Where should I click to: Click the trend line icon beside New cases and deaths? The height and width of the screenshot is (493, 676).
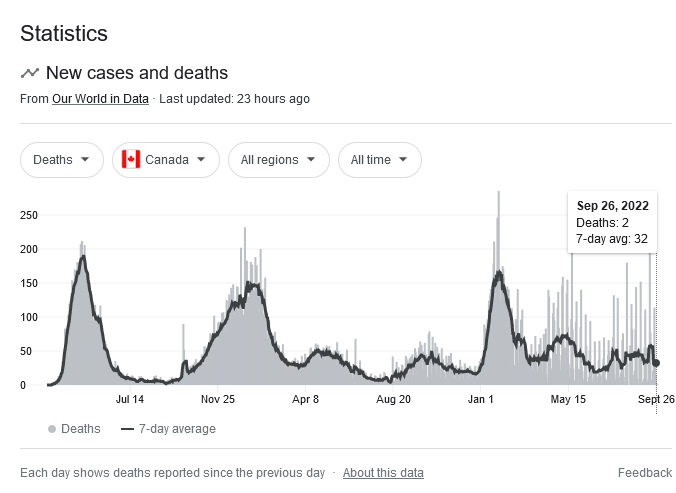pyautogui.click(x=30, y=73)
